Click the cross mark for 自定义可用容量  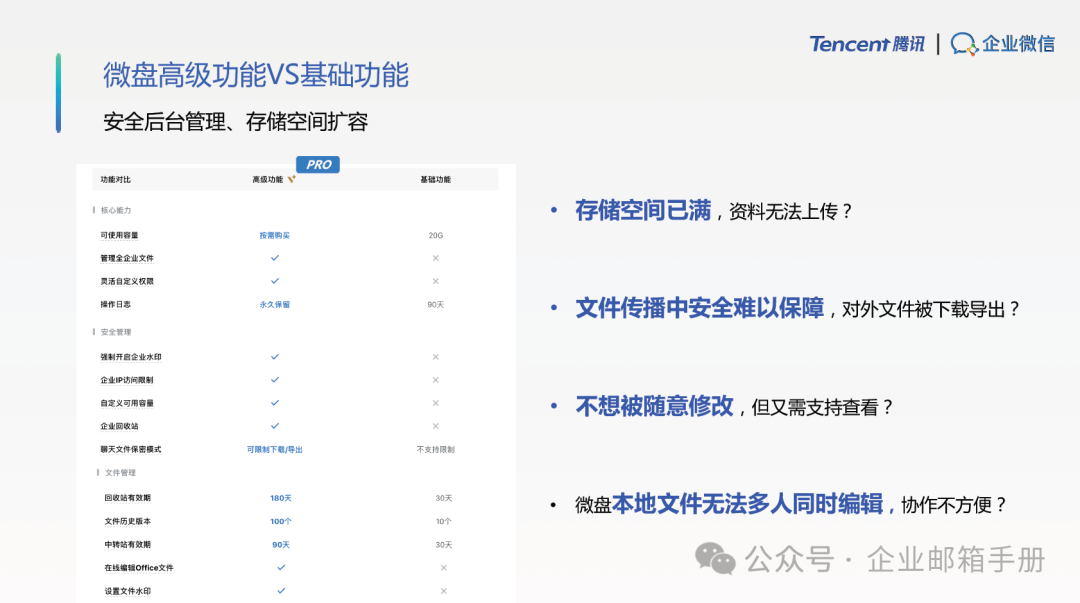(x=435, y=403)
